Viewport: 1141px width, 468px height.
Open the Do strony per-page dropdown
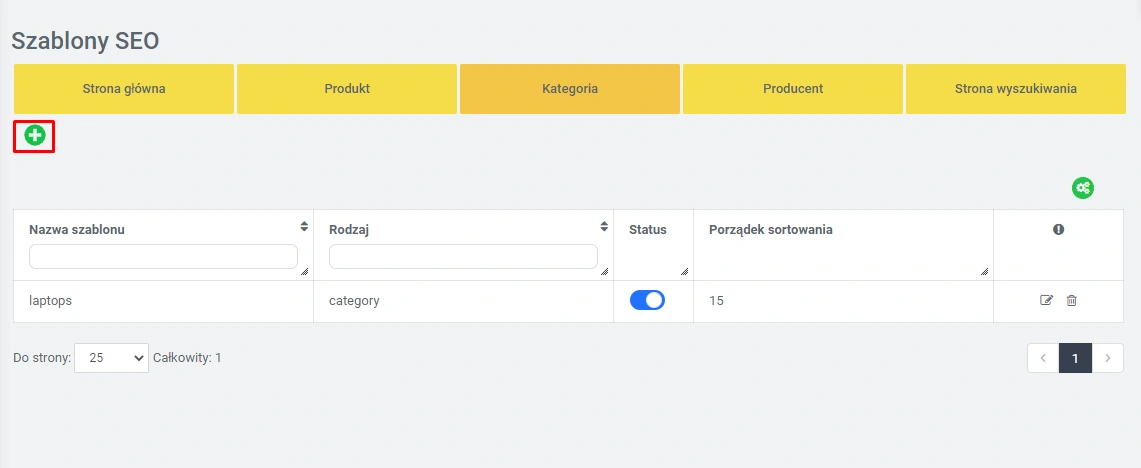click(x=111, y=357)
